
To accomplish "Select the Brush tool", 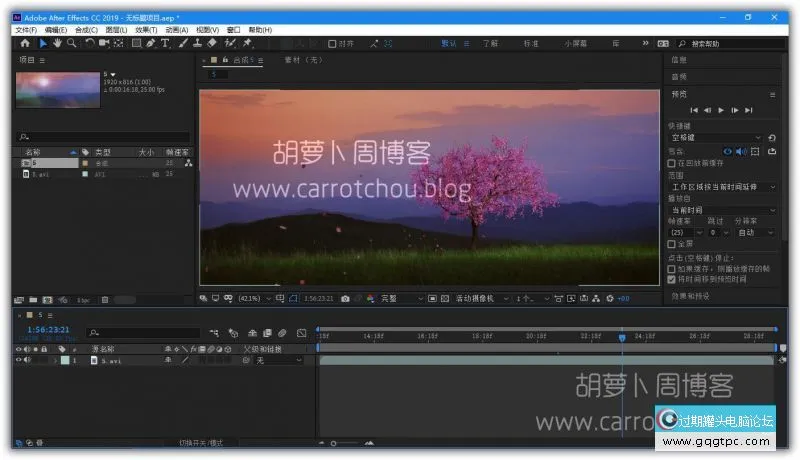I will click(183, 43).
